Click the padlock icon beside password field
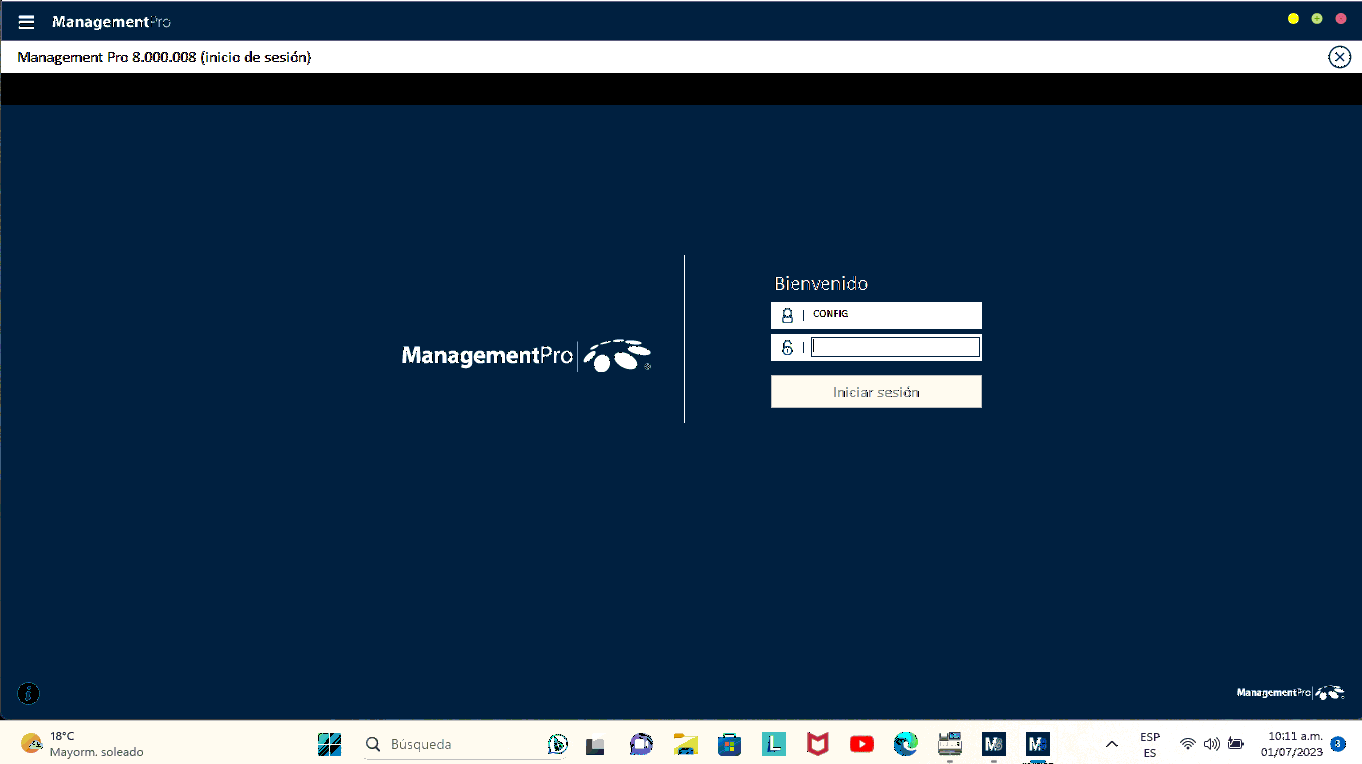The height and width of the screenshot is (764, 1362). (x=787, y=347)
